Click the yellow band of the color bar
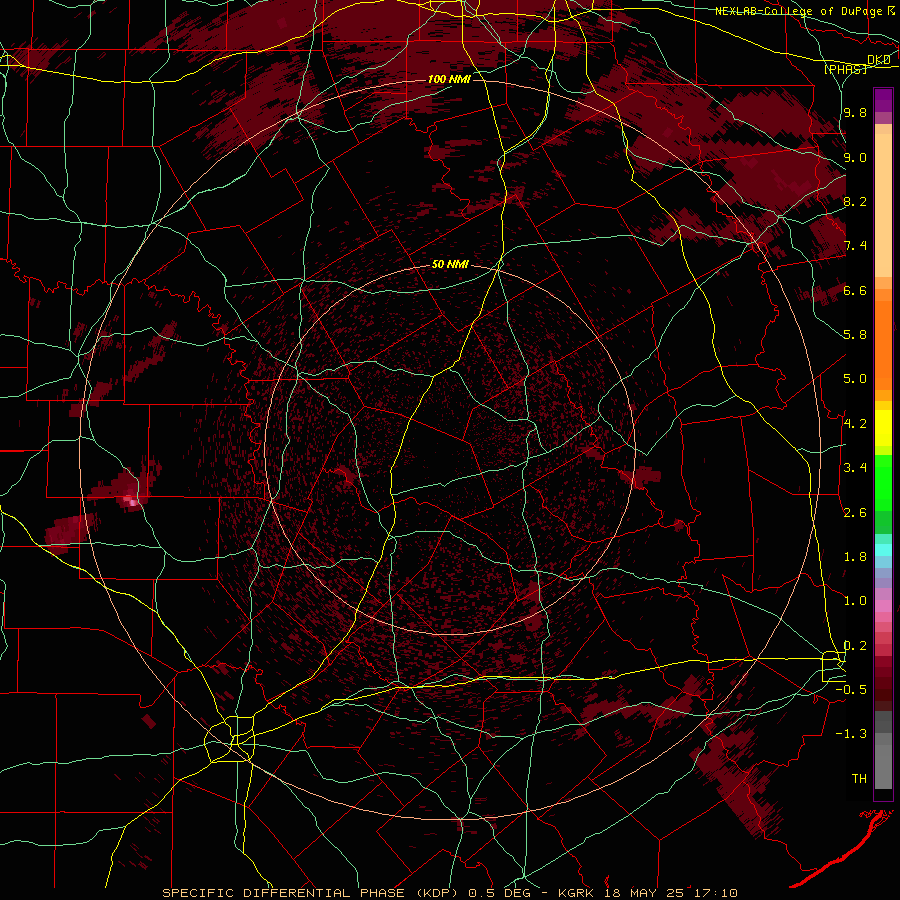 pyautogui.click(x=883, y=428)
